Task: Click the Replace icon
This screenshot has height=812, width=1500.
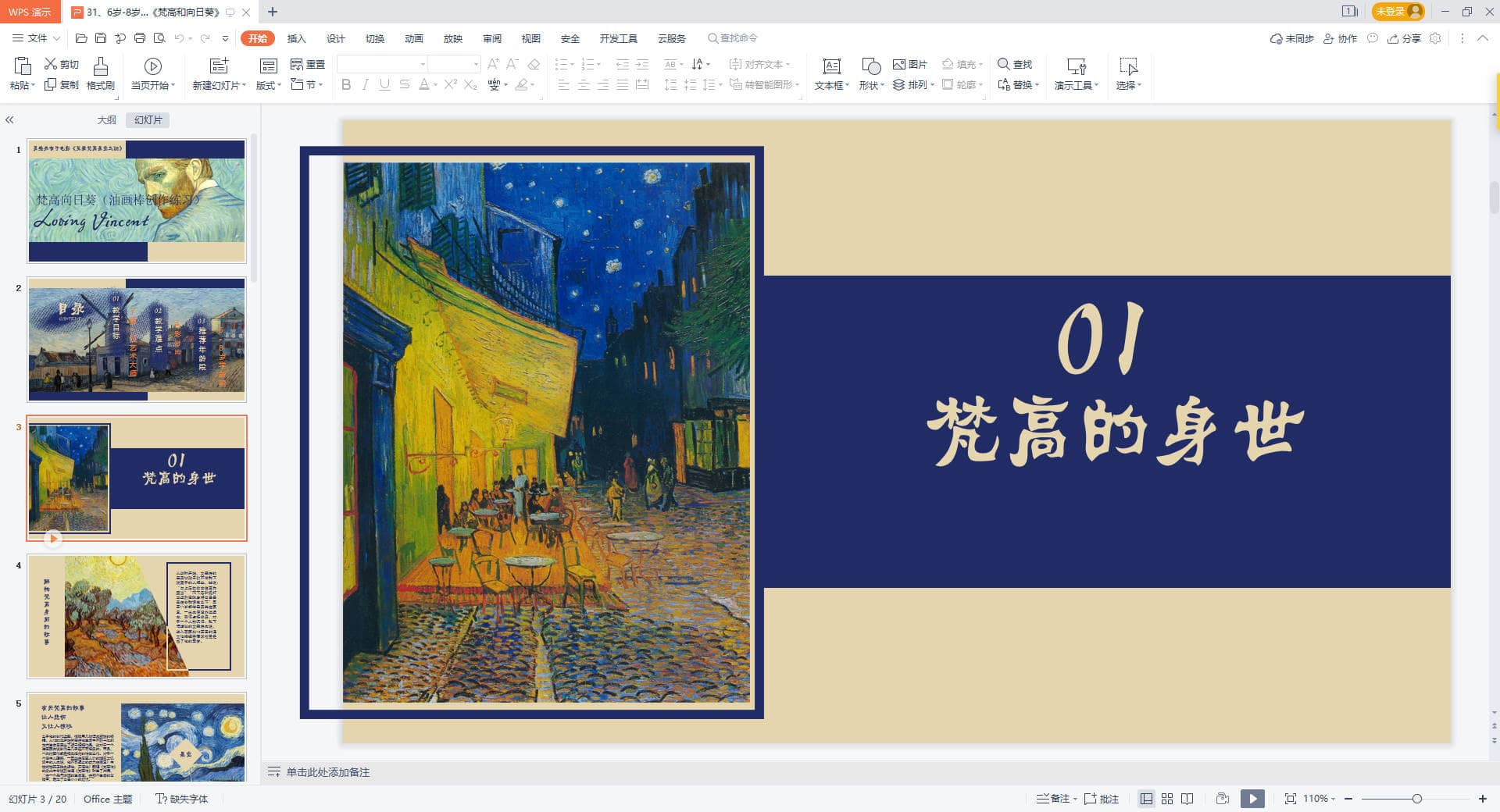Action: point(1004,84)
